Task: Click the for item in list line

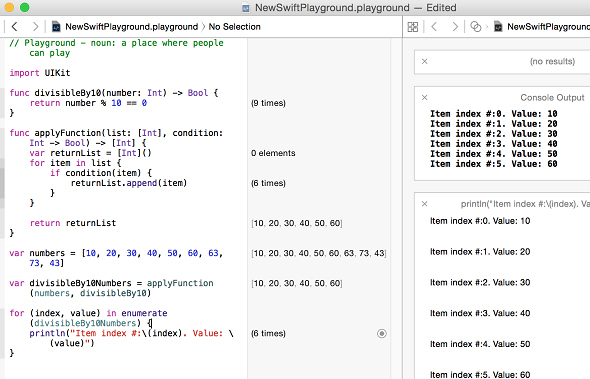Action: point(75,163)
